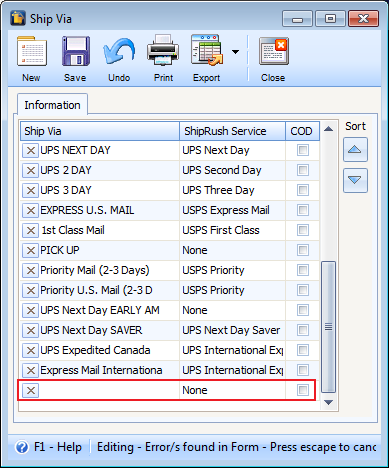Delete the Priority U.S. Mail (2-3 D row
389x468 pixels.
[x=31, y=290]
